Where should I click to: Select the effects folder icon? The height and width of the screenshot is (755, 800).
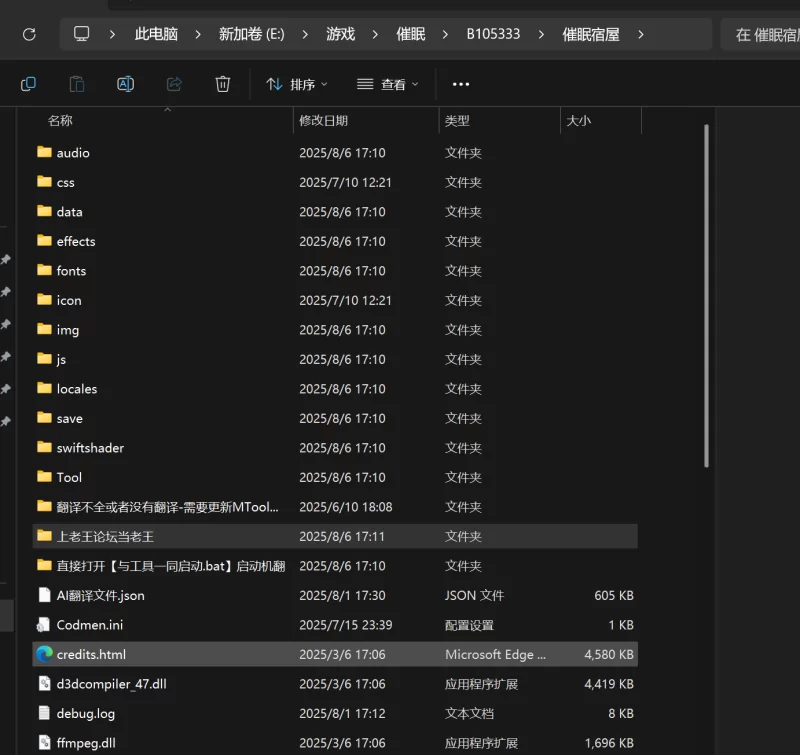tap(44, 240)
